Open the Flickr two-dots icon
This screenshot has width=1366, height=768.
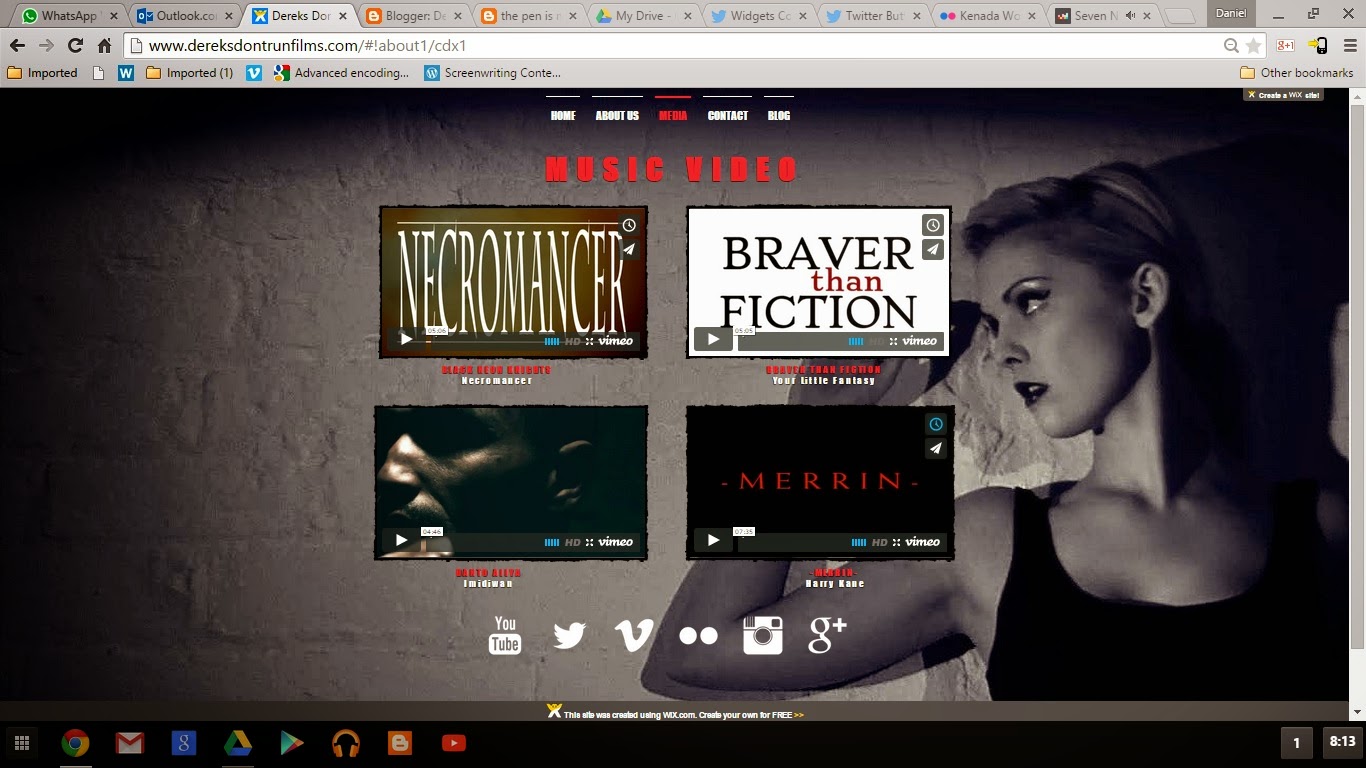[698, 636]
